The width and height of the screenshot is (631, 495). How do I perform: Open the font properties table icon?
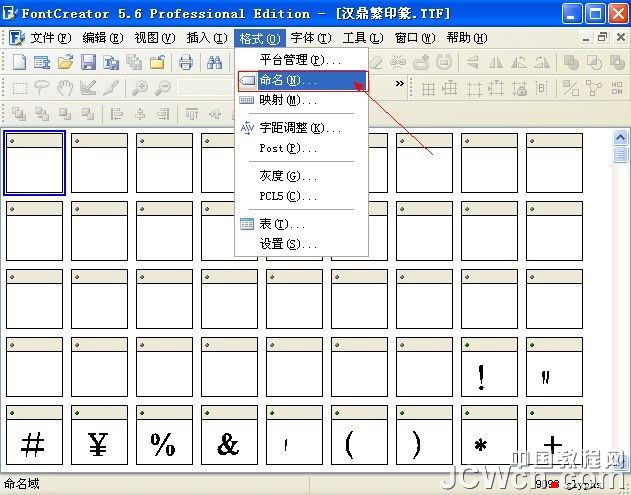pos(42,62)
